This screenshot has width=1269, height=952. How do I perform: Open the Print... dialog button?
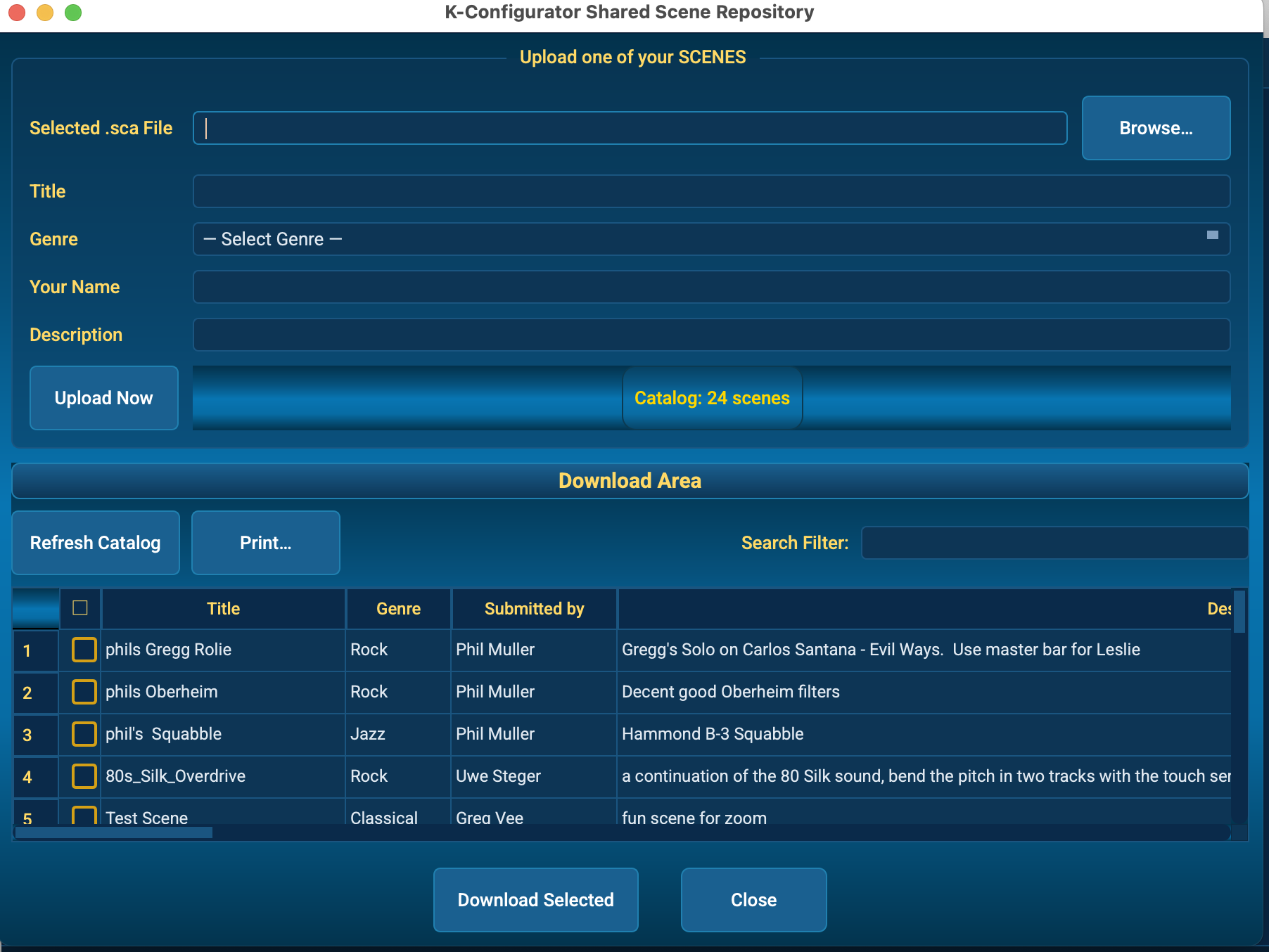(265, 543)
